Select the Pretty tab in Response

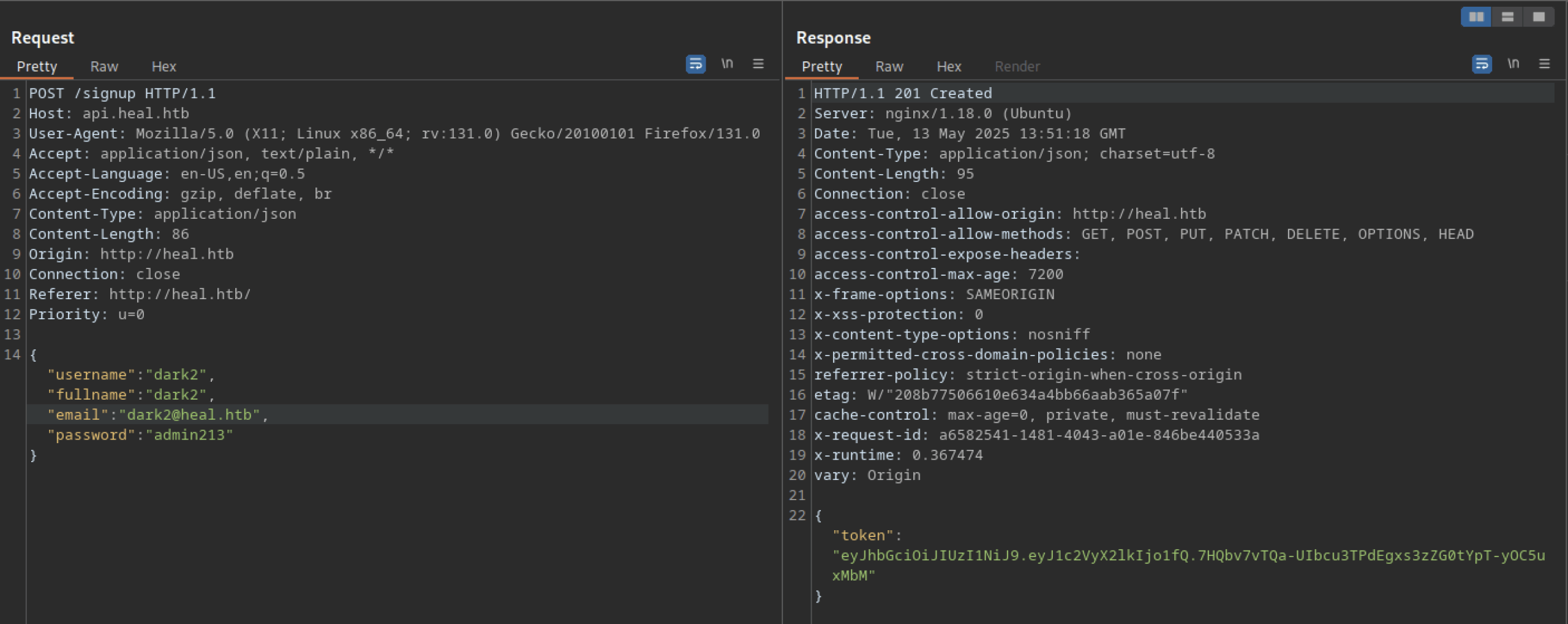coord(822,66)
